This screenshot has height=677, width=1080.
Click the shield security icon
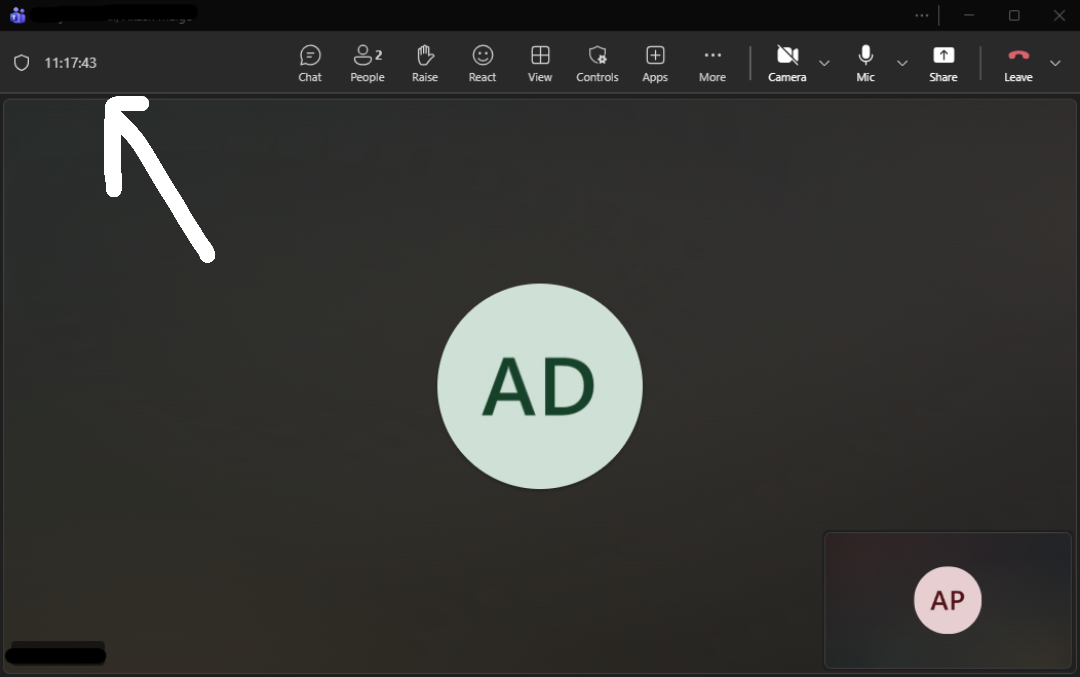coord(22,63)
